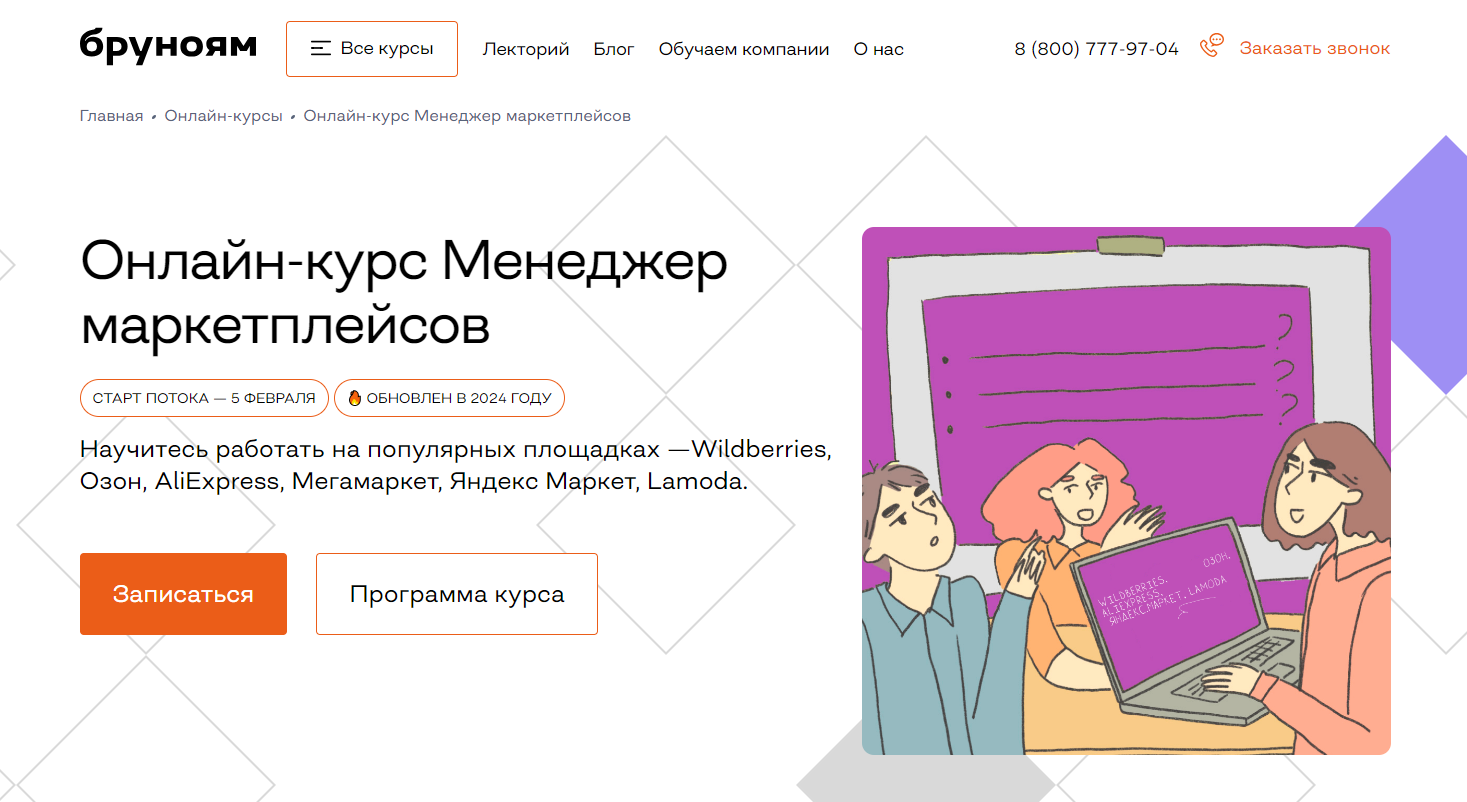Click the fire icon in update badge
1467x802 pixels.
(354, 398)
